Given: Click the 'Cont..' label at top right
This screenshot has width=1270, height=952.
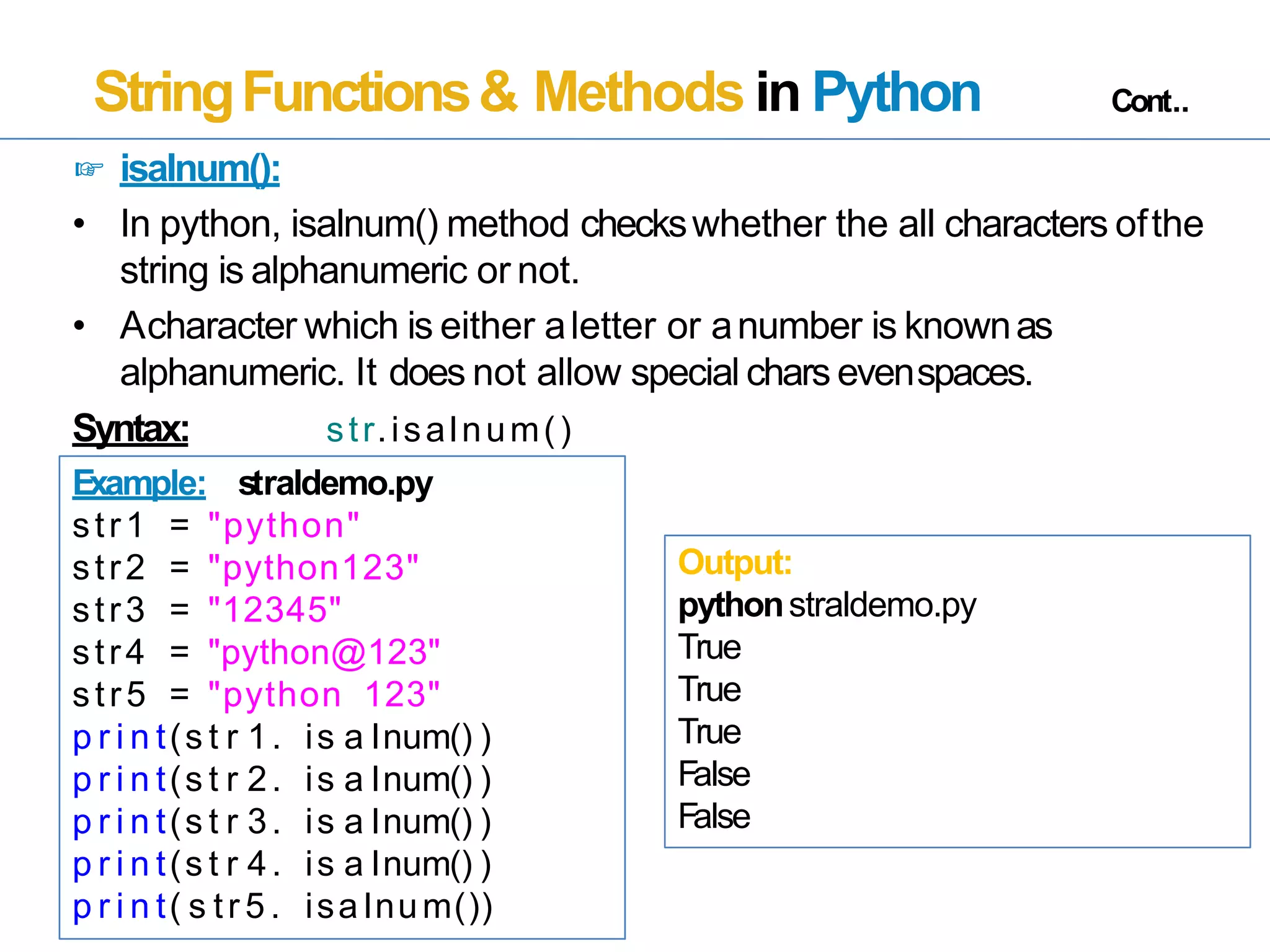Looking at the screenshot, I should (x=1150, y=102).
